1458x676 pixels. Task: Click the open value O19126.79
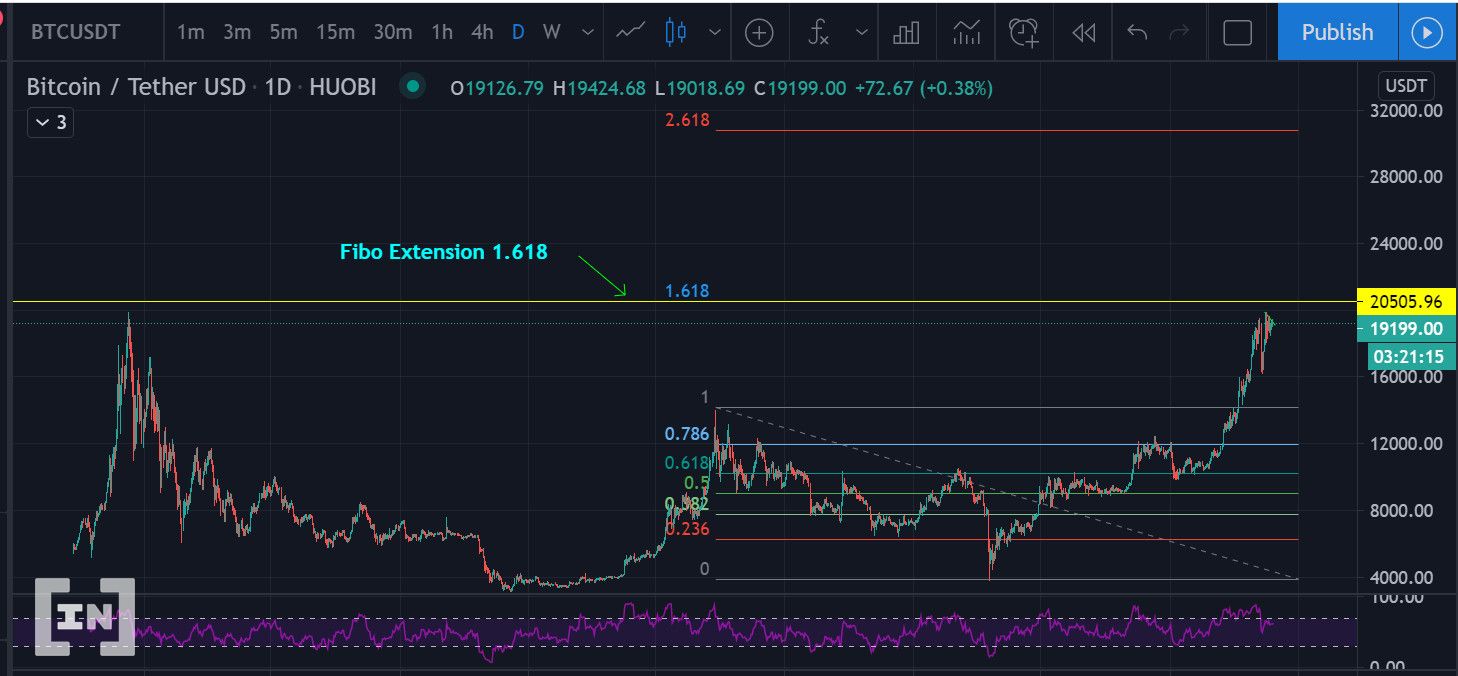[497, 88]
